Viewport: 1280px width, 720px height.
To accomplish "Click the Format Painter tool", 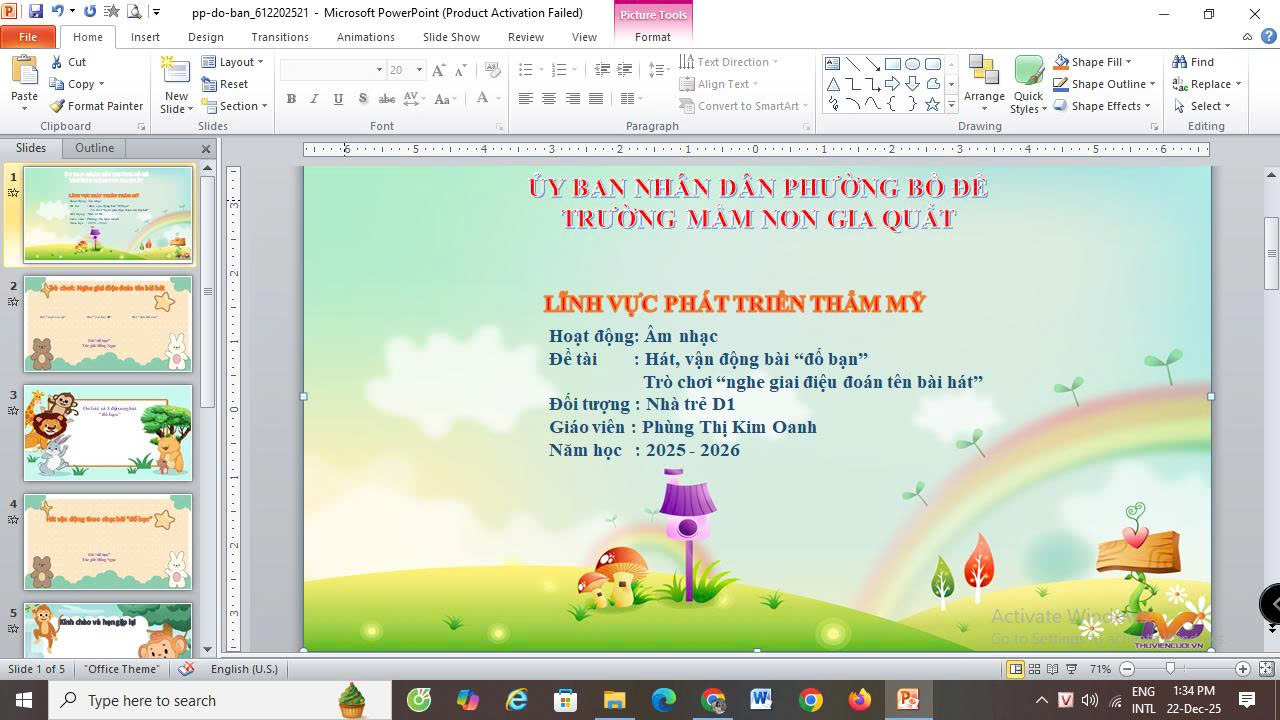I will 97,106.
